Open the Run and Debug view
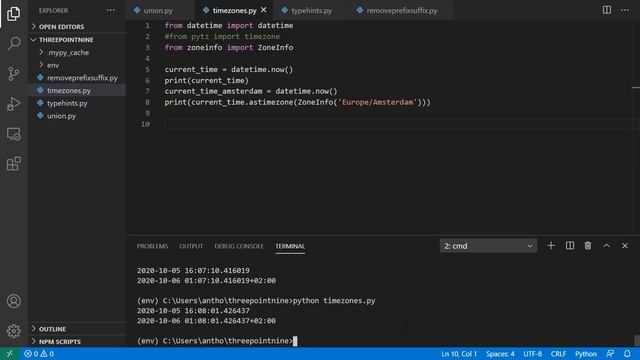 (13, 104)
